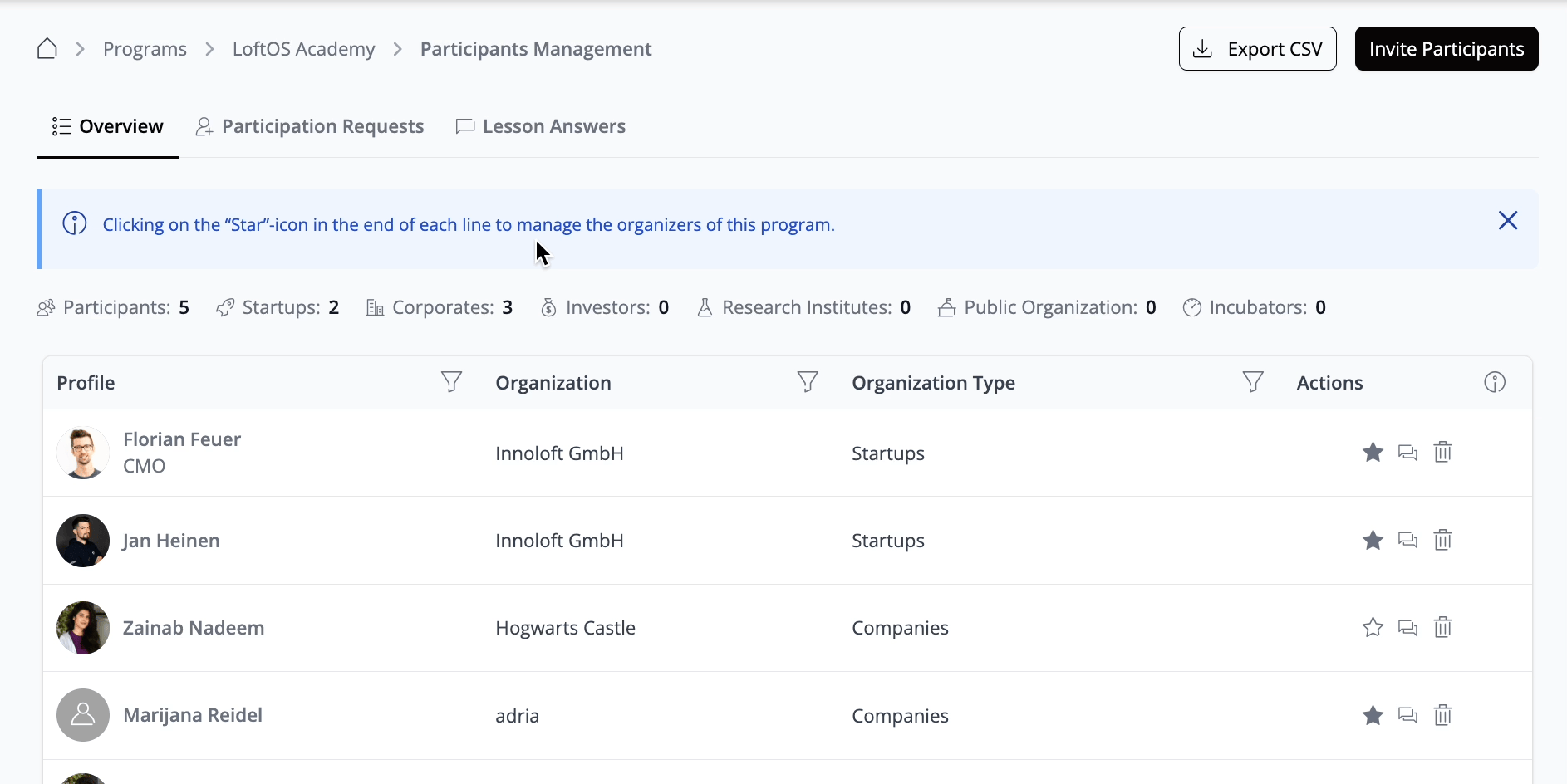Unstar Florian Feuer as organizer
Viewport: 1567px width, 784px height.
click(1373, 453)
